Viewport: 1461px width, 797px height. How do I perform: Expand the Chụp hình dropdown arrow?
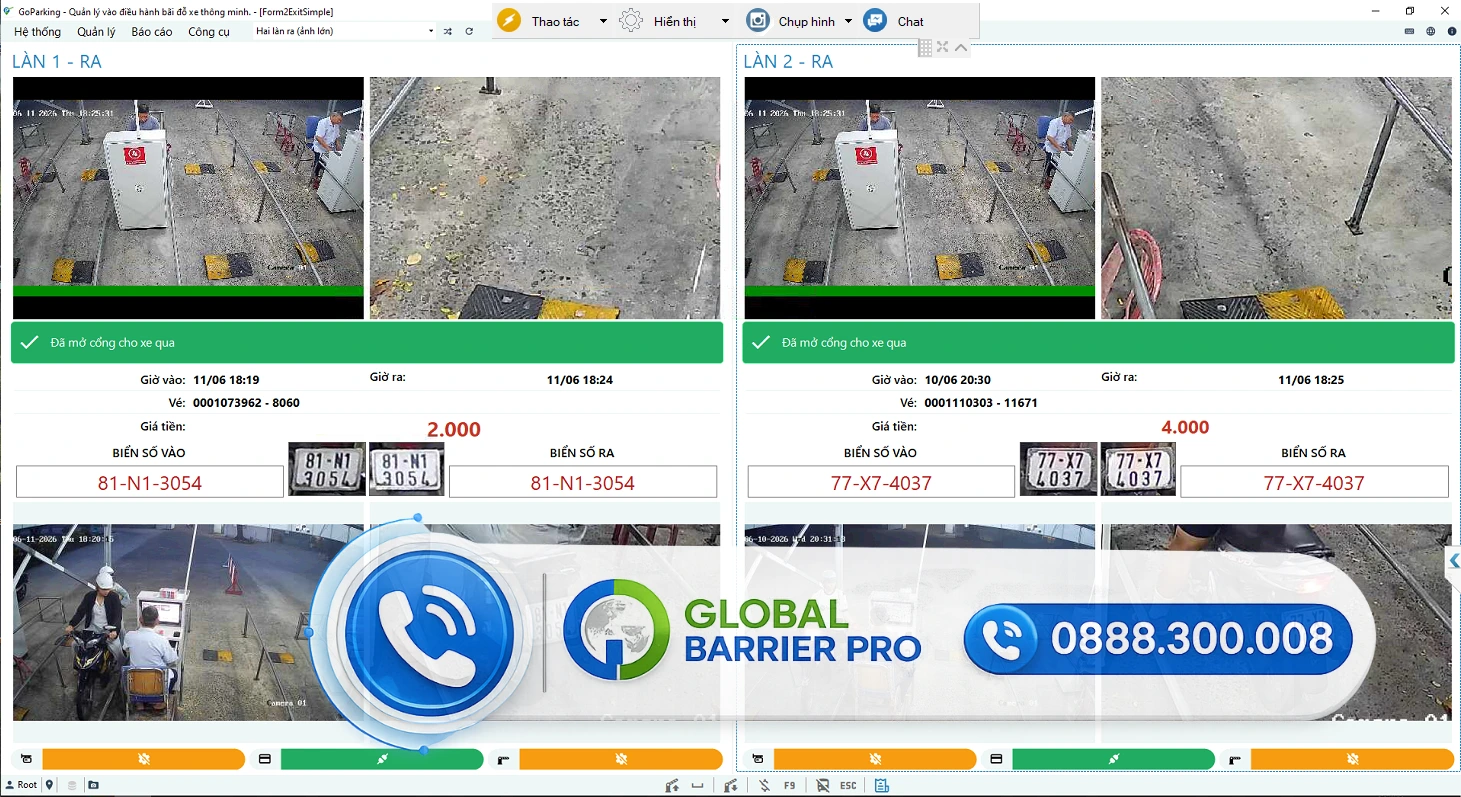848,21
